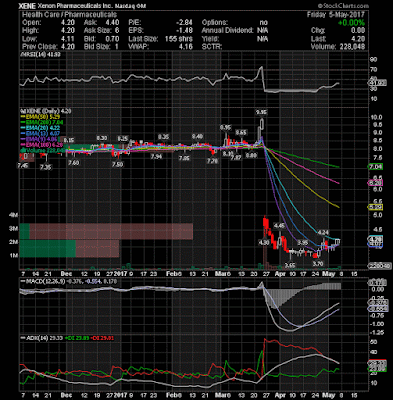Click the Low value 4.11
This screenshot has height=400, width=393.
tap(68, 39)
